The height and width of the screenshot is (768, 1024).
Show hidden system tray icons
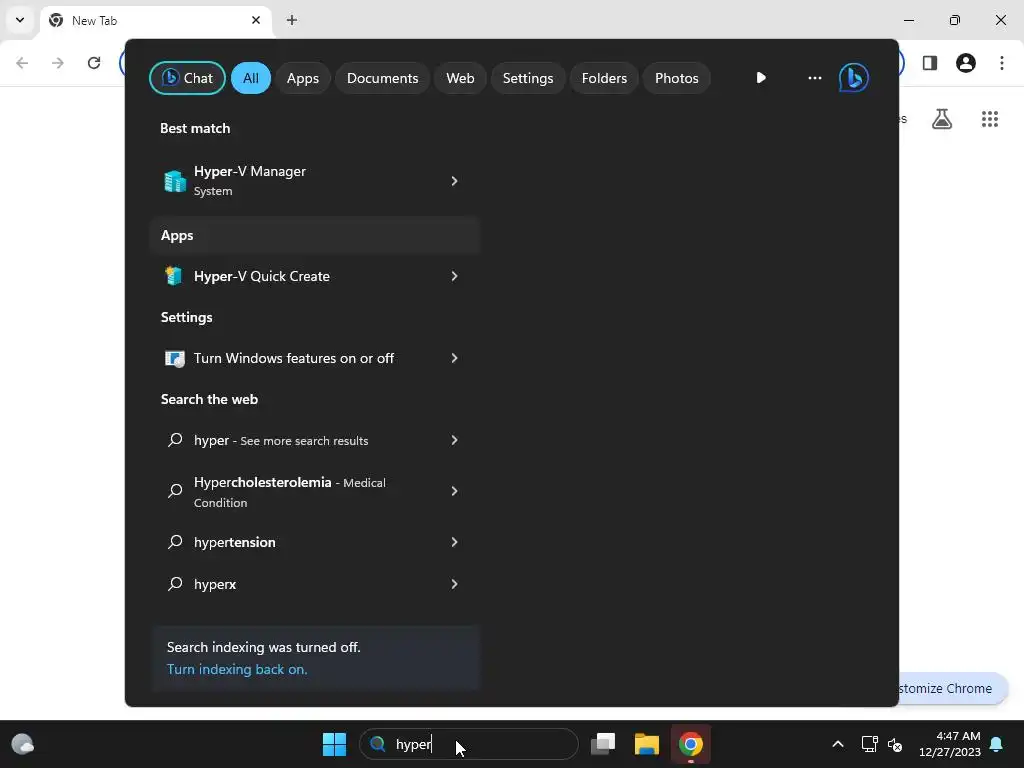click(838, 744)
